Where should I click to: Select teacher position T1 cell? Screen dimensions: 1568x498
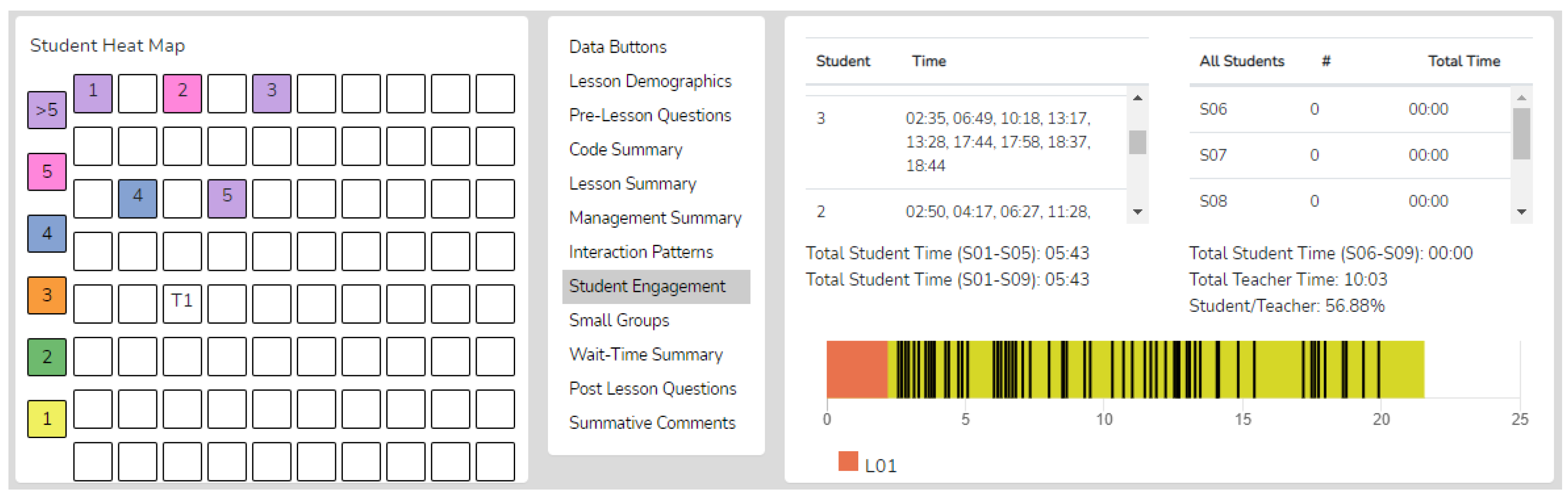(182, 303)
